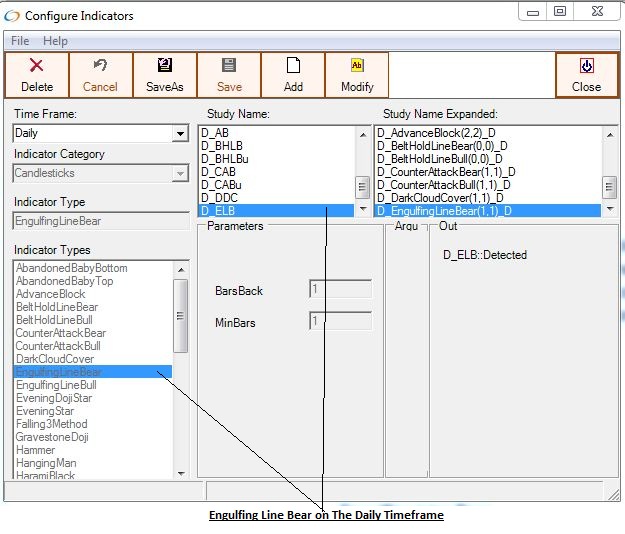Click the Configure Indicators title bar icon

(x=11, y=15)
